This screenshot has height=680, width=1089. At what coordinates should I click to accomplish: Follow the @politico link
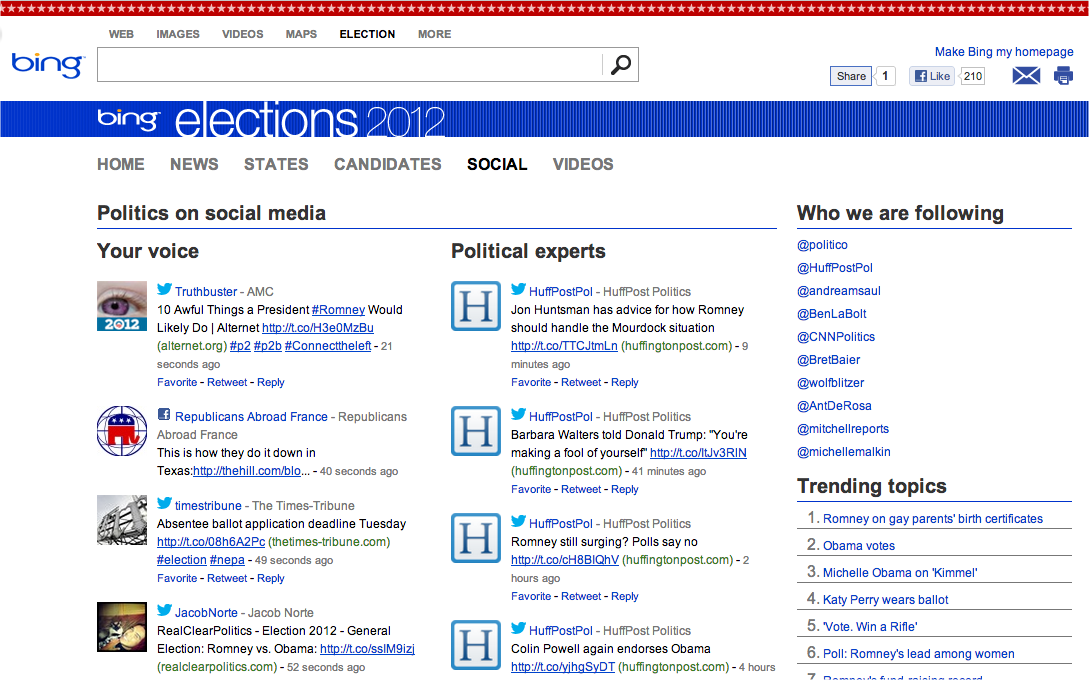pyautogui.click(x=822, y=245)
